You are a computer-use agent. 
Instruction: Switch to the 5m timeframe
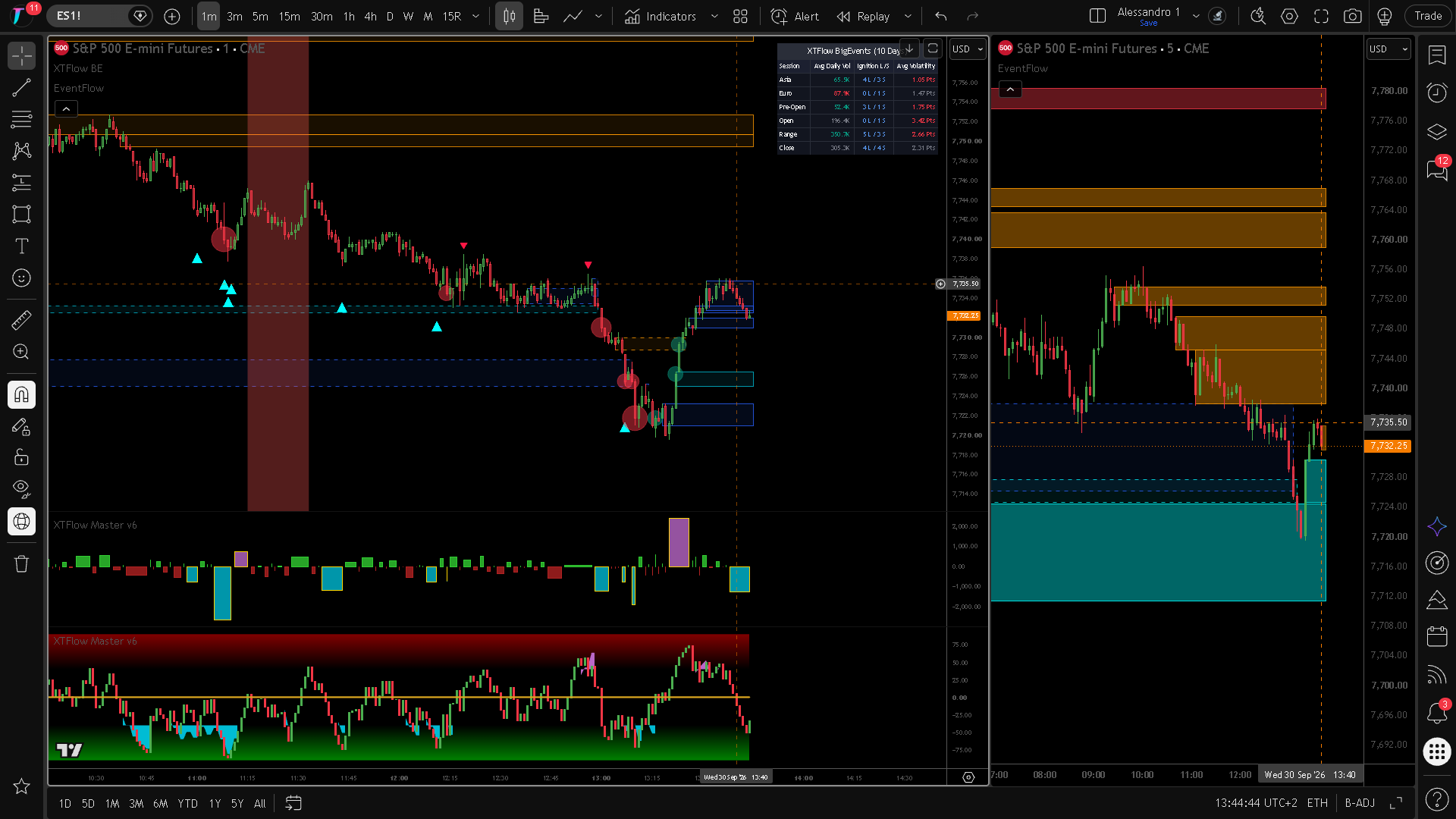click(x=260, y=16)
